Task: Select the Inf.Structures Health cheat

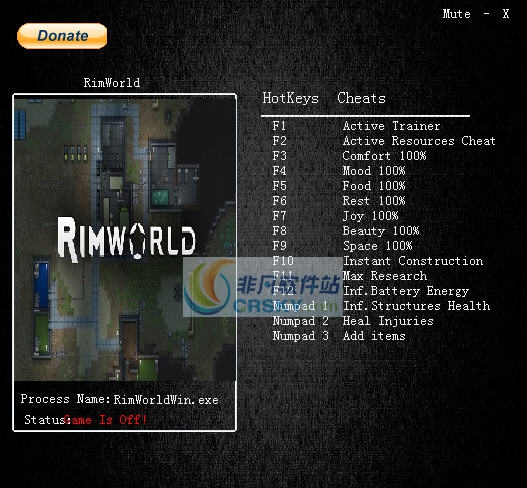Action: click(416, 306)
